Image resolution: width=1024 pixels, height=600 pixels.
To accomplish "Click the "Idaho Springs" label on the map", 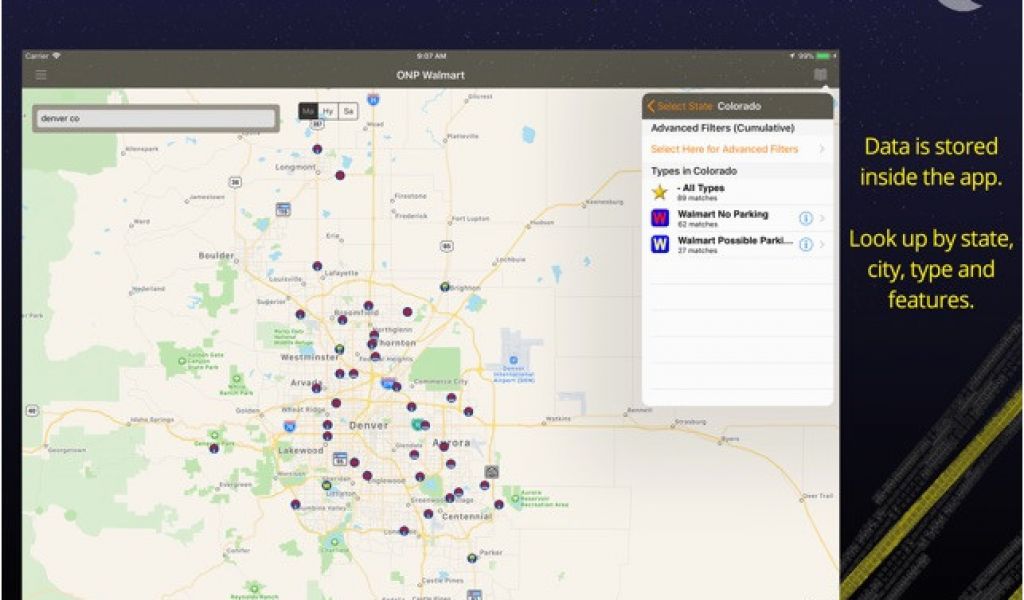I will (152, 420).
